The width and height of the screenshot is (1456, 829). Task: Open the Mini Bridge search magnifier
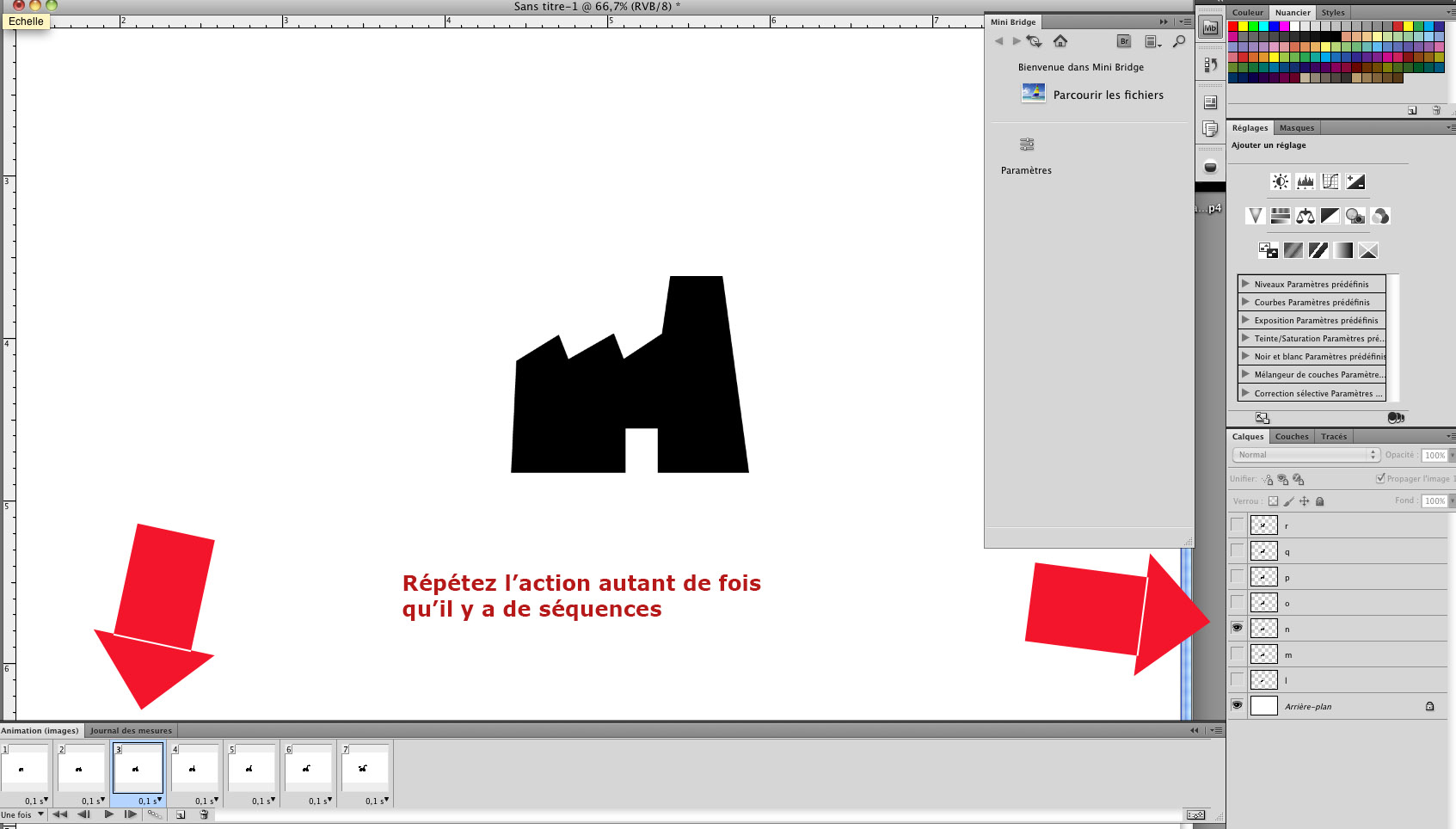(x=1179, y=41)
